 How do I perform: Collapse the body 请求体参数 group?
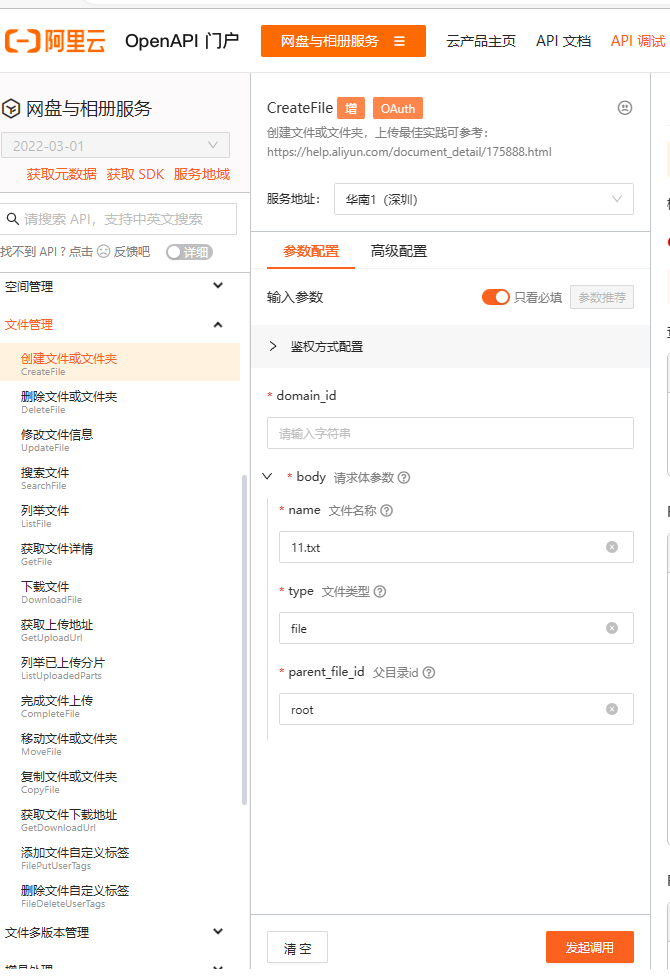pyautogui.click(x=268, y=477)
